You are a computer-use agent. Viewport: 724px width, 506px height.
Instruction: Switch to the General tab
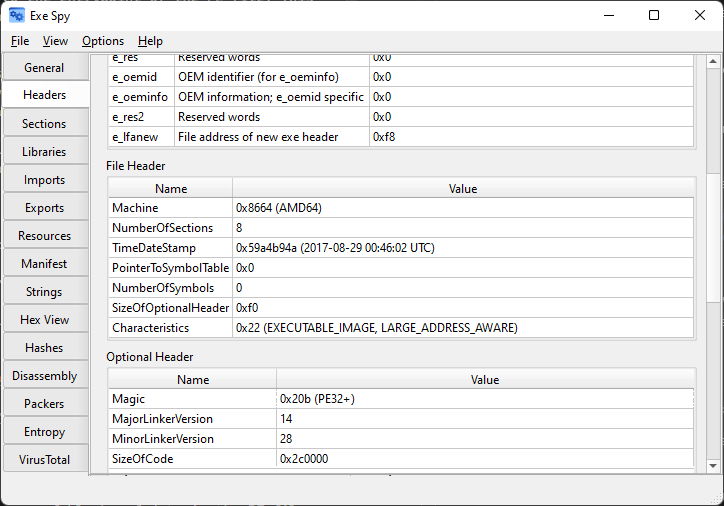coord(44,68)
